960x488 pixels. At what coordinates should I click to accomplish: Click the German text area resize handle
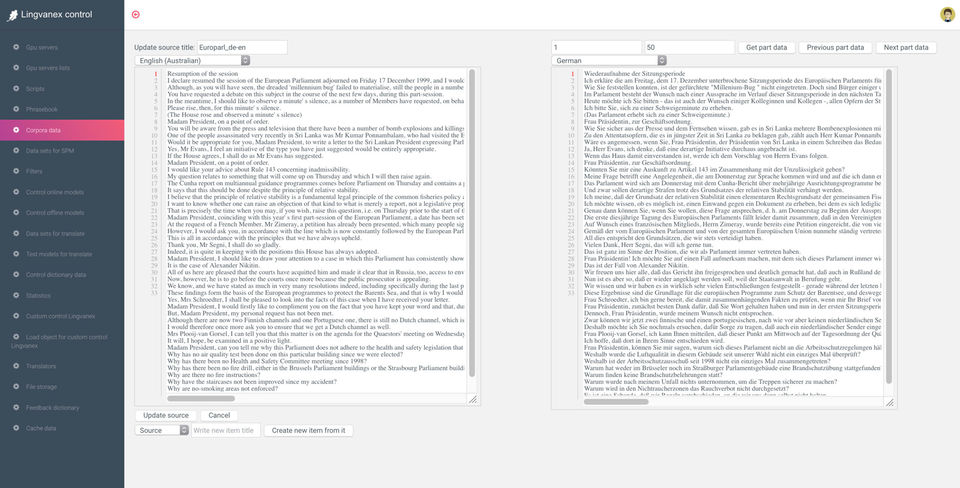pos(890,402)
